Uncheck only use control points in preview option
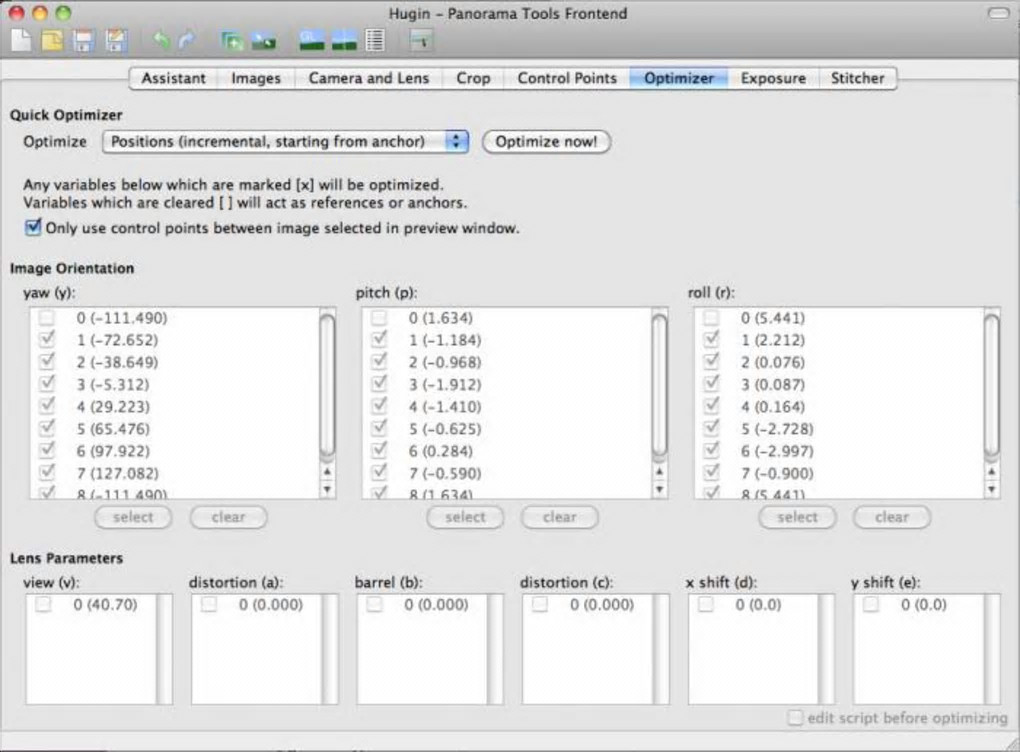Viewport: 1020px width, 752px height. point(33,228)
